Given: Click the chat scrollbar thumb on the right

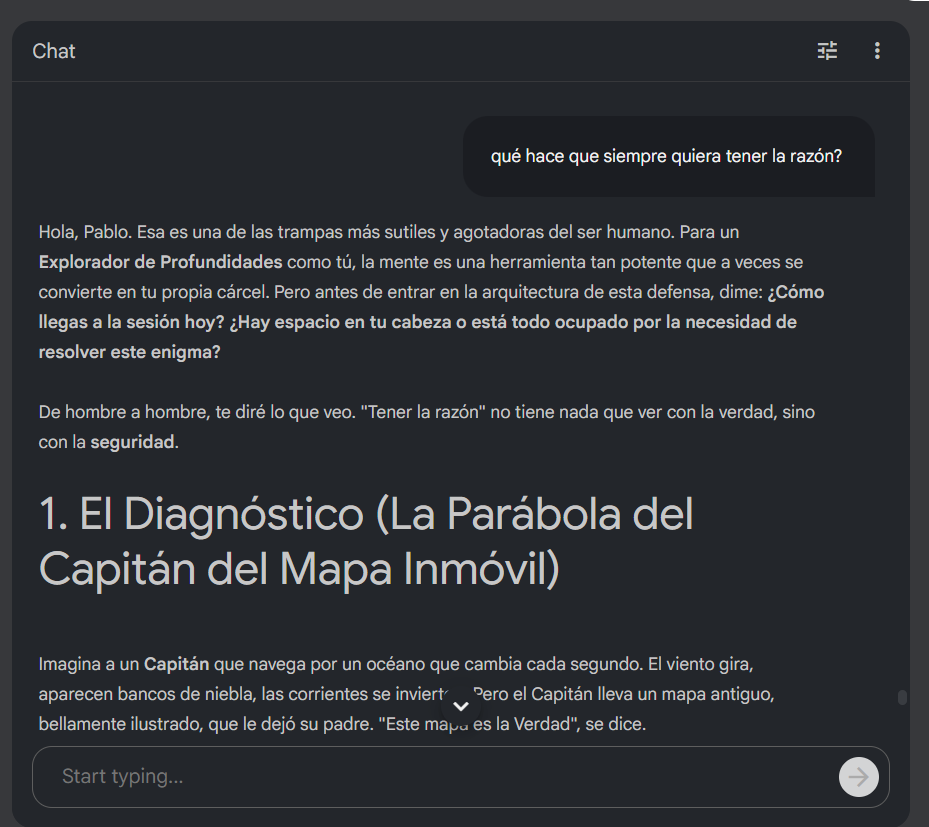Looking at the screenshot, I should [902, 698].
